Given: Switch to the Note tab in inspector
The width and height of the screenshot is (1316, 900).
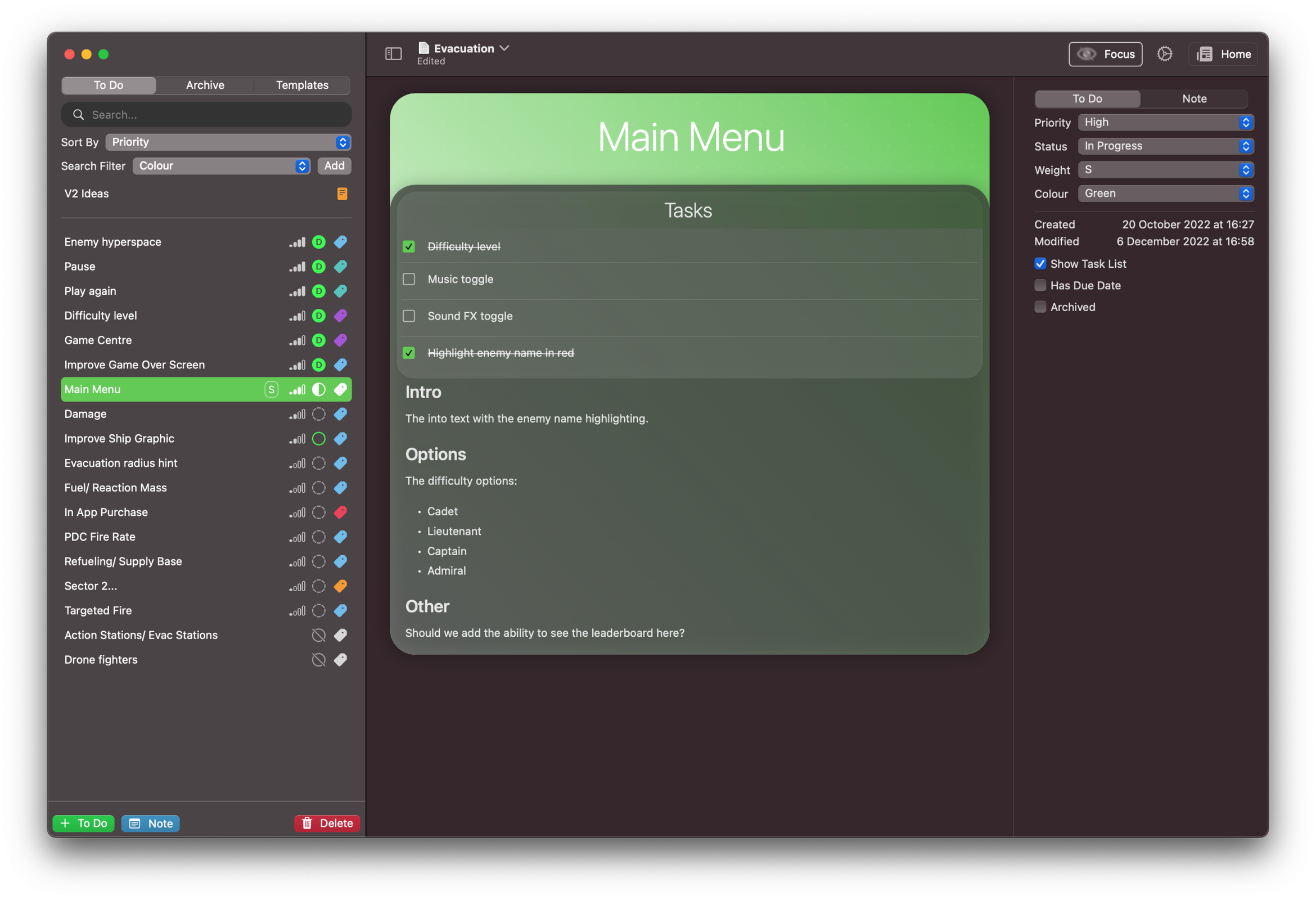Looking at the screenshot, I should click(1194, 98).
